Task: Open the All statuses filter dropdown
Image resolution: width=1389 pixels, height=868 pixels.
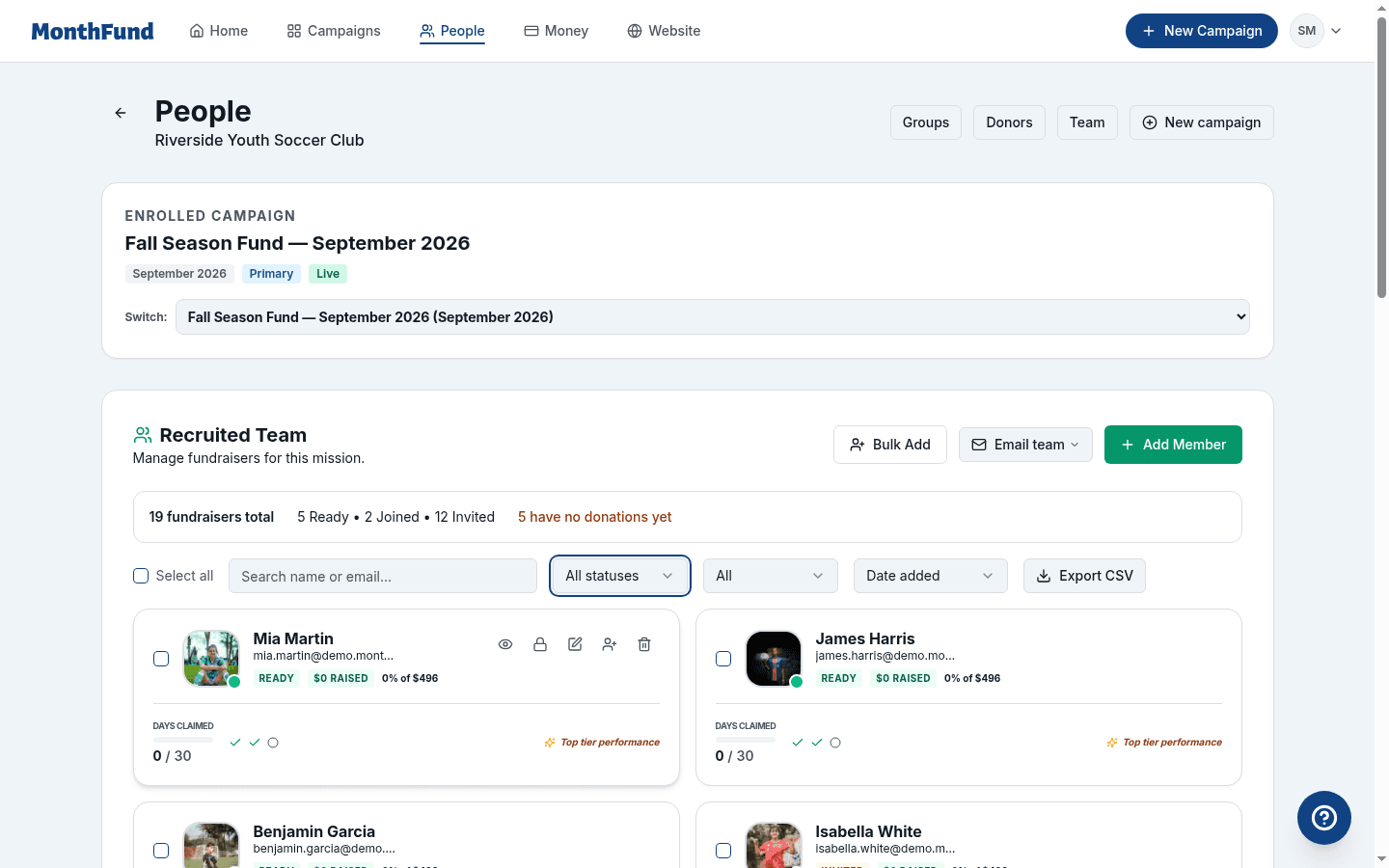Action: click(x=620, y=576)
